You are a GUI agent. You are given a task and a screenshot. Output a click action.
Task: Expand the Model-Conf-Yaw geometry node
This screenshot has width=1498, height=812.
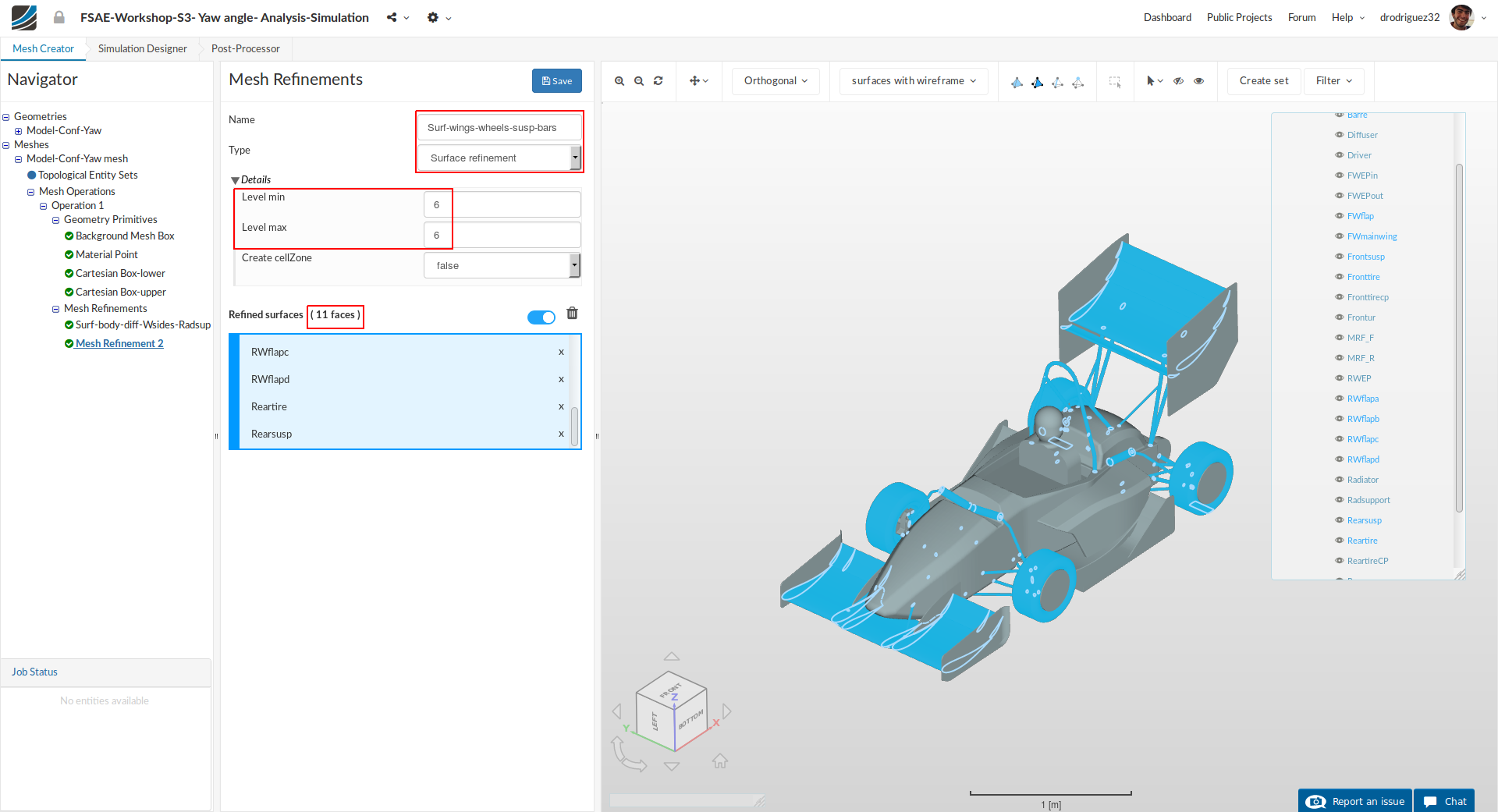coord(19,131)
